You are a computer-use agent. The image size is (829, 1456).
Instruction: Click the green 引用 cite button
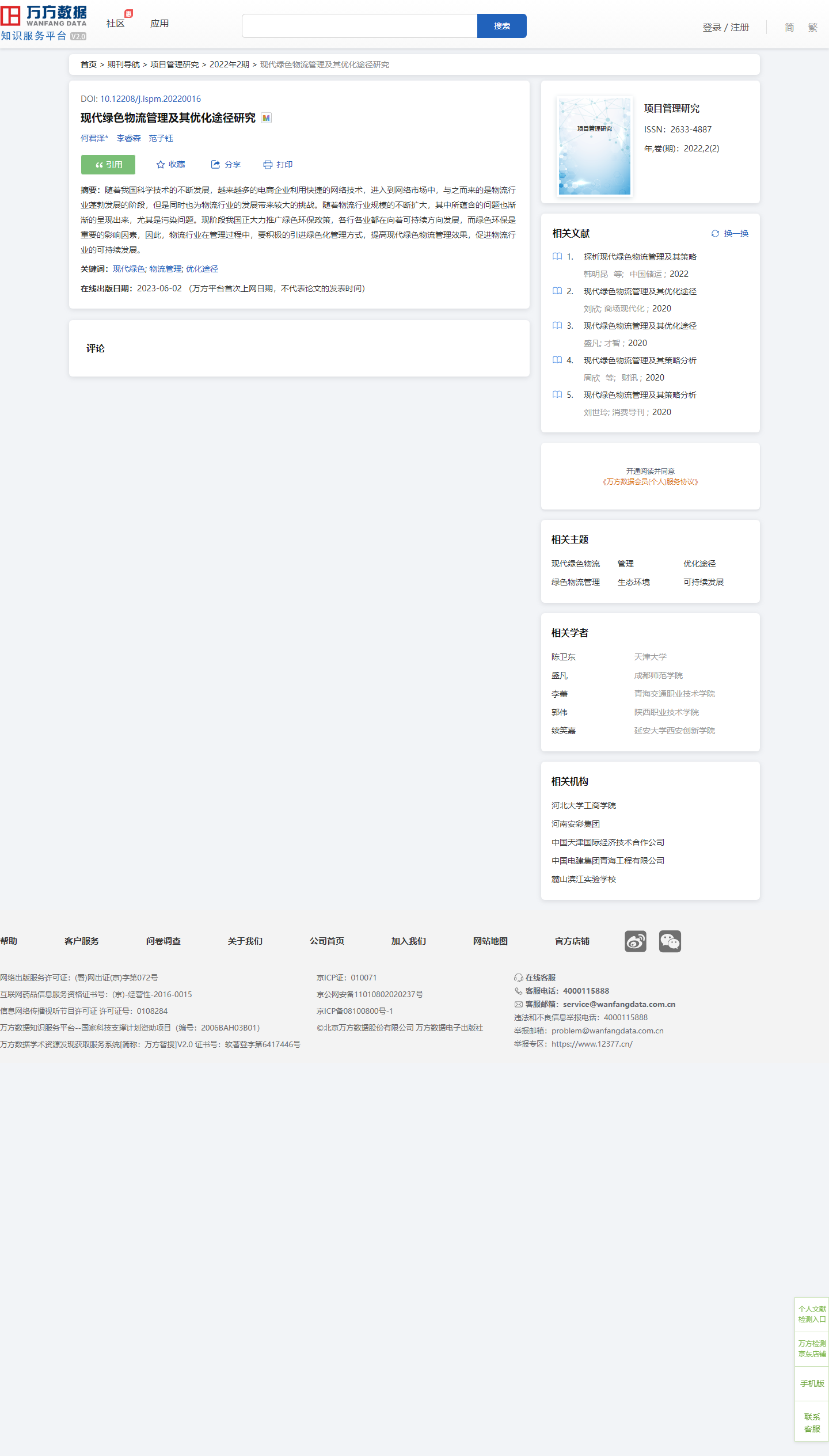click(108, 165)
